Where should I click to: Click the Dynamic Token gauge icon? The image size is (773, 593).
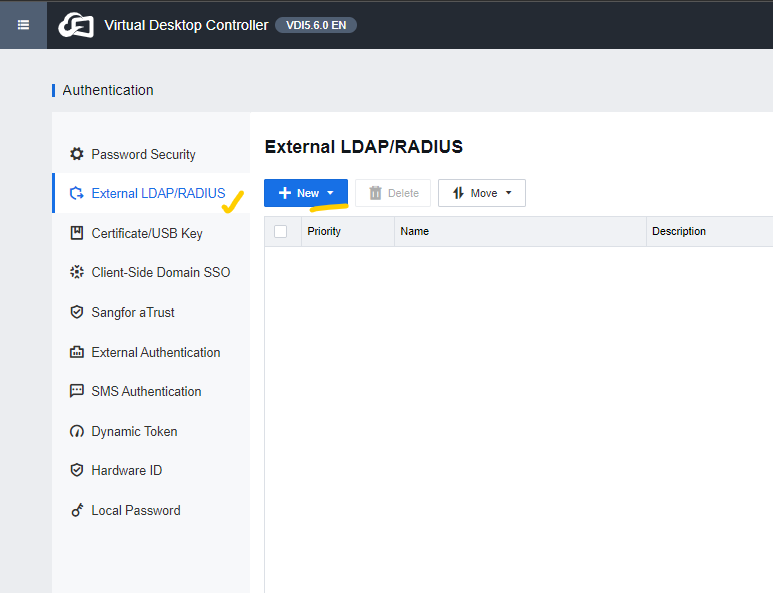coord(76,431)
